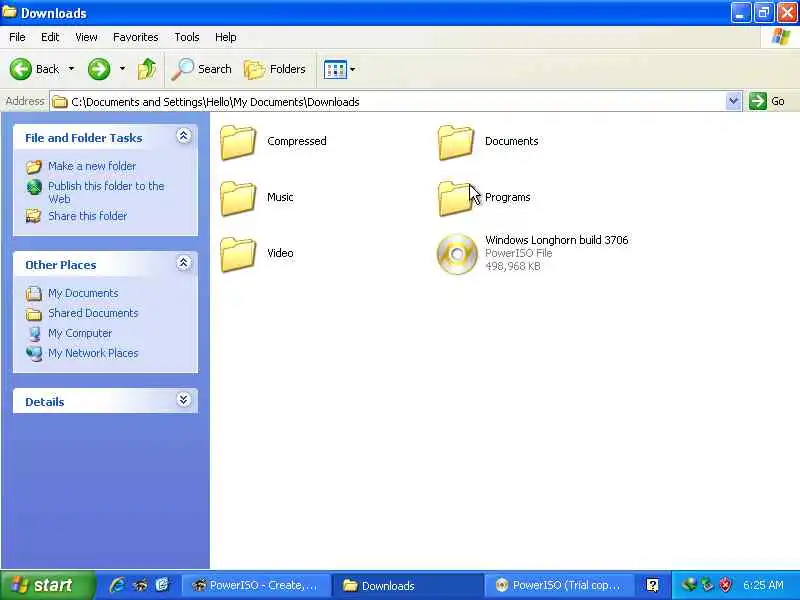
Task: Select the Windows Longhorn build 3706 filename
Action: [x=557, y=240]
